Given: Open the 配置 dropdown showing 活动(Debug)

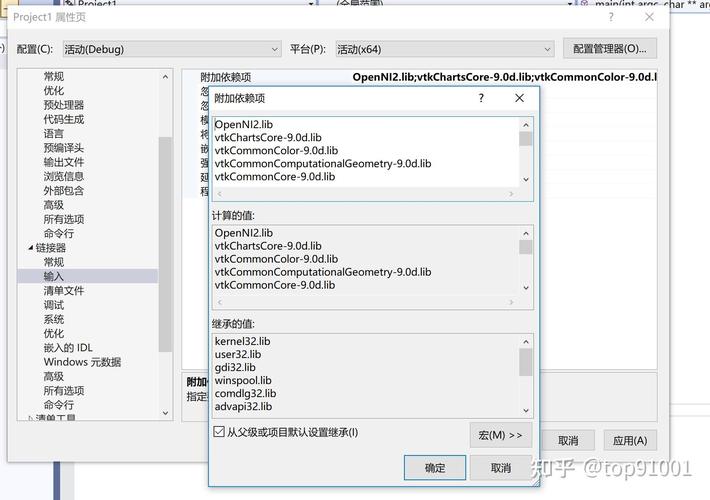Looking at the screenshot, I should pos(172,49).
